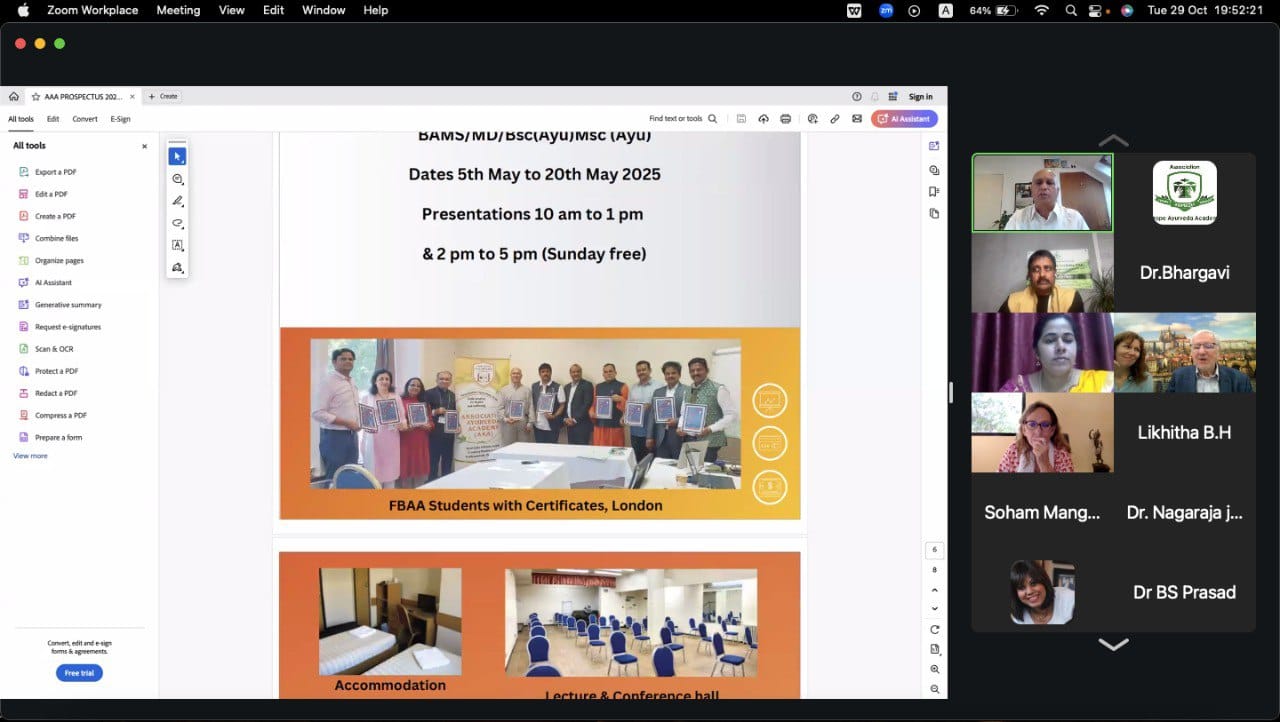This screenshot has height=722, width=1280.
Task: Select Dr BS Prasad participant tile
Action: (x=1184, y=592)
